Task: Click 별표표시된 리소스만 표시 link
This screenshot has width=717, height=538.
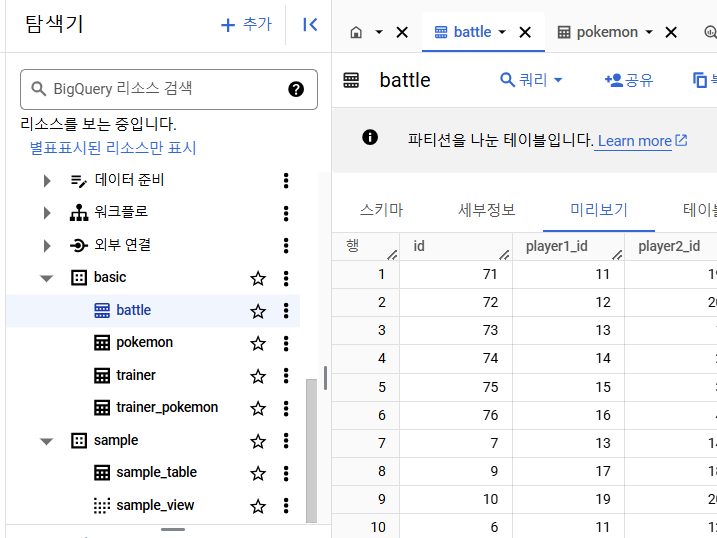Action: click(113, 148)
